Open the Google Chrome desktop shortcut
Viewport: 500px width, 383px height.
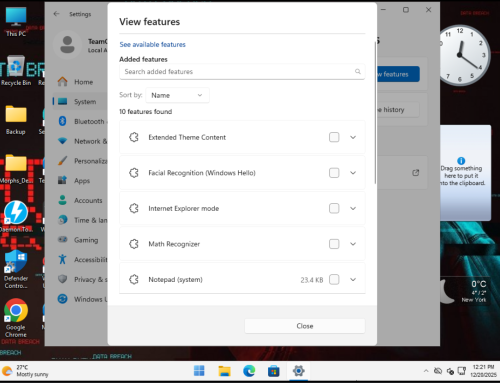tap(16, 318)
